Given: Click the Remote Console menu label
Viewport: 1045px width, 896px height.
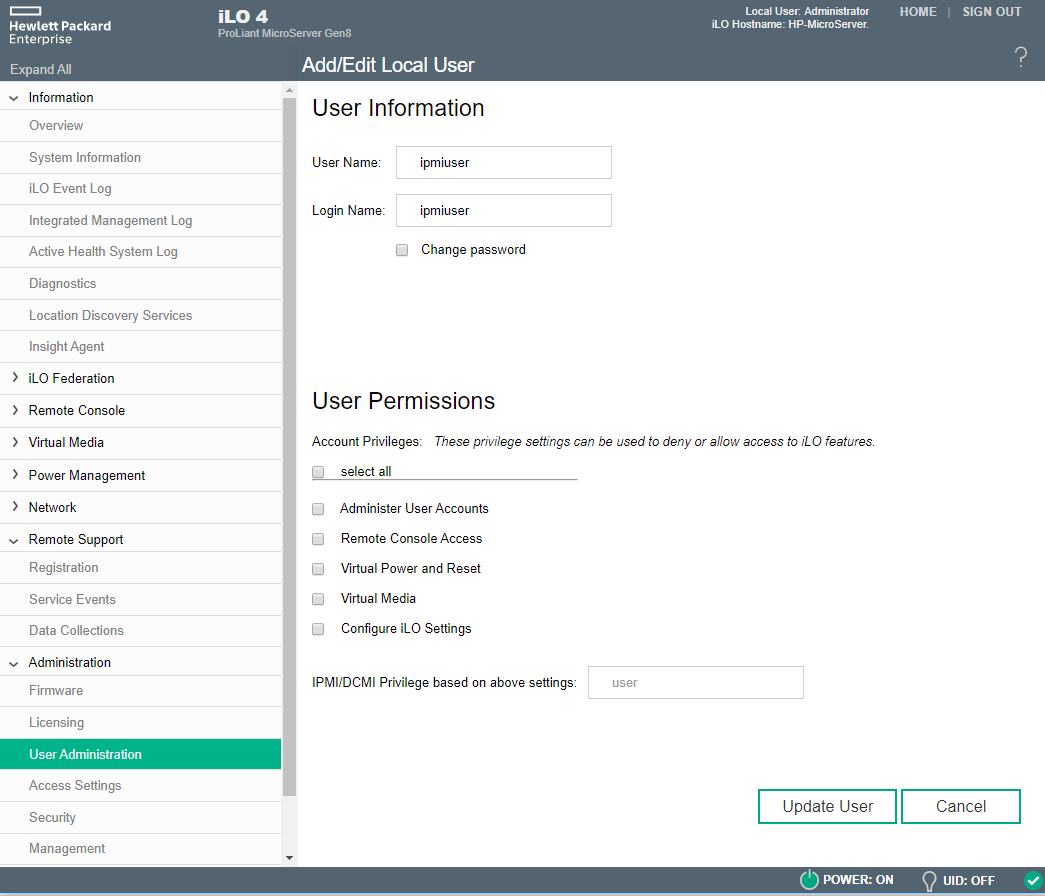Looking at the screenshot, I should click(x=77, y=411).
